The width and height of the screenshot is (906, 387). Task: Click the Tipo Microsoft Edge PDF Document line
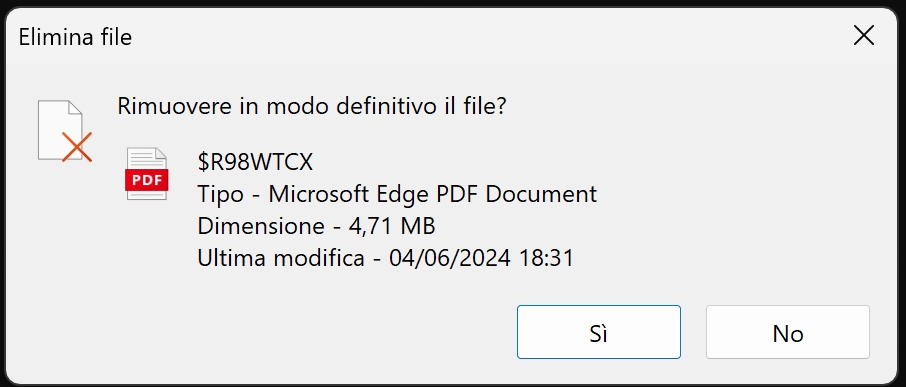397,194
